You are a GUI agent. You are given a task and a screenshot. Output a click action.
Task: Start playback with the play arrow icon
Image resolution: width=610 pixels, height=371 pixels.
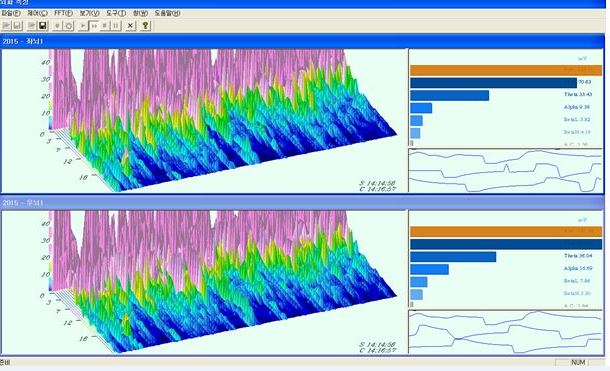[x=83, y=26]
